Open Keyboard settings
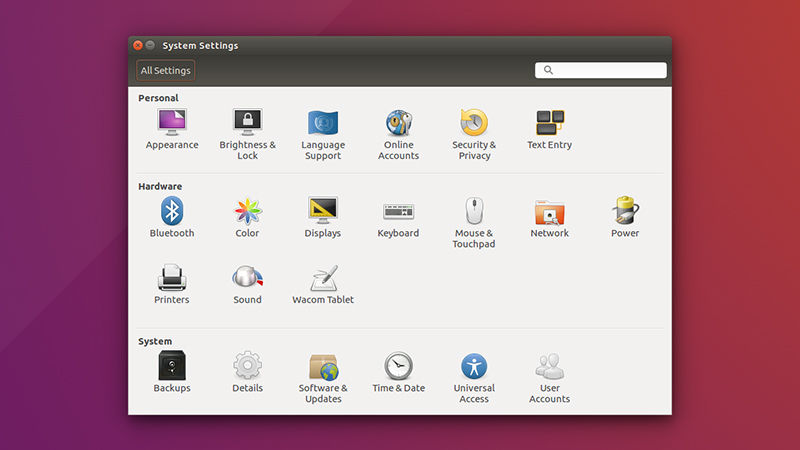 398,211
